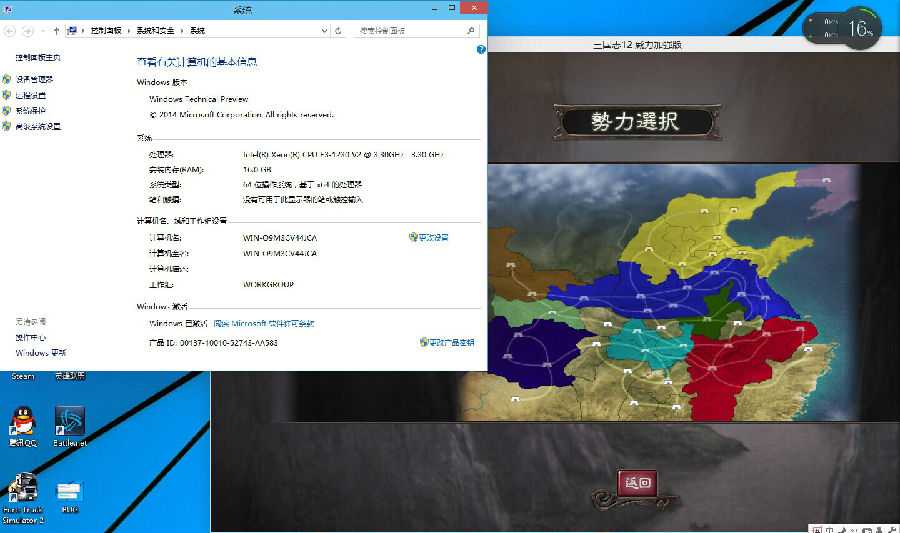Viewport: 900px width, 533px height.
Task: Click shield icon next to 远程设置
Action: 7,95
